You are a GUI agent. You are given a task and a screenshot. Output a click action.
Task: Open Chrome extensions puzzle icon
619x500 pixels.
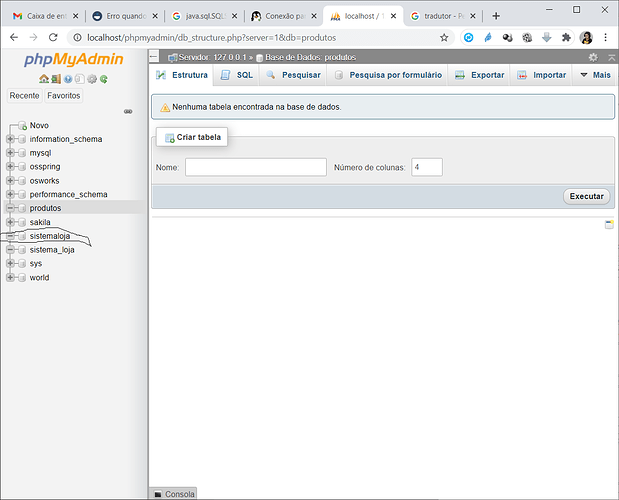click(566, 37)
